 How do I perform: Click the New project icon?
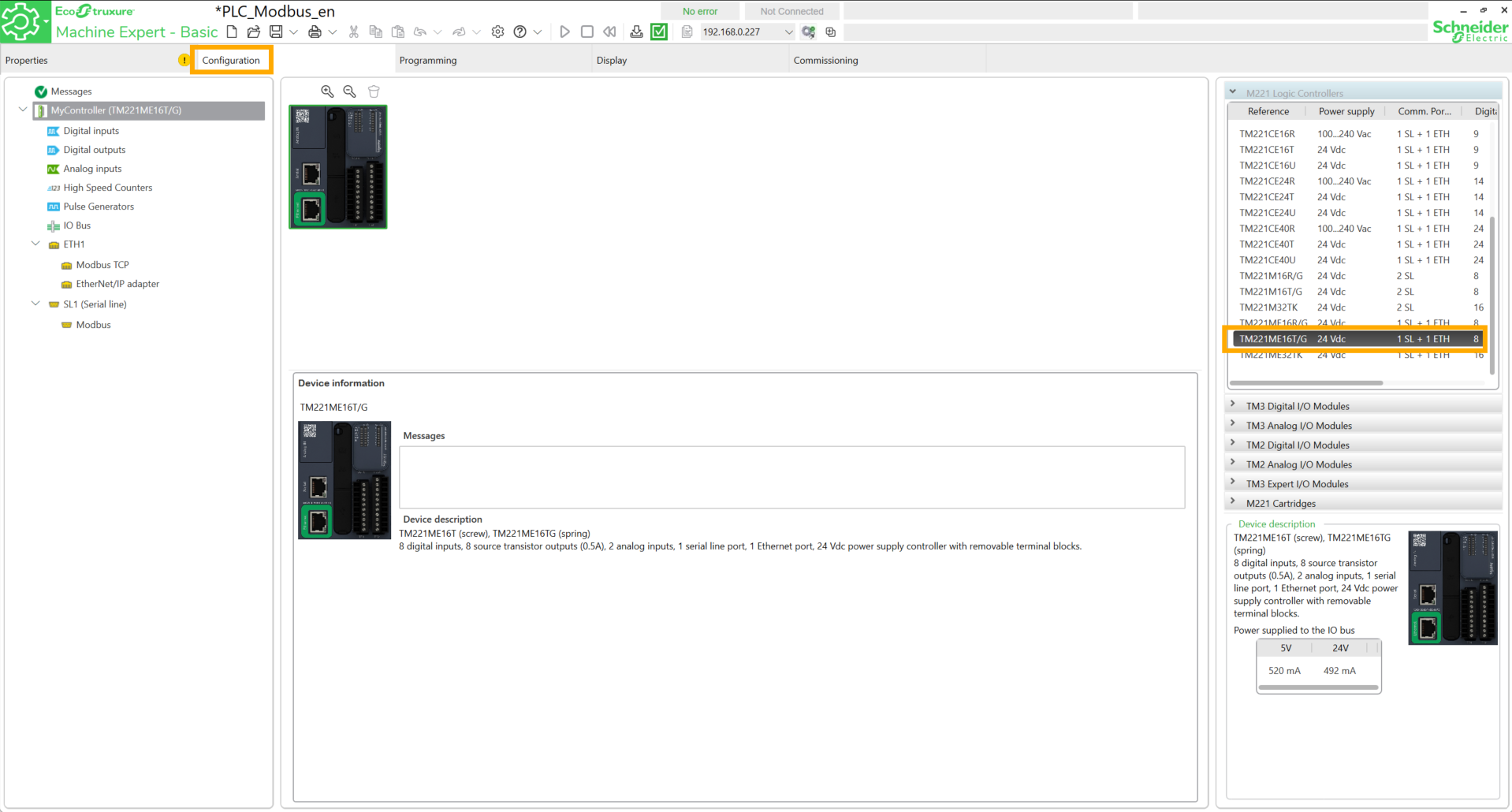click(232, 32)
